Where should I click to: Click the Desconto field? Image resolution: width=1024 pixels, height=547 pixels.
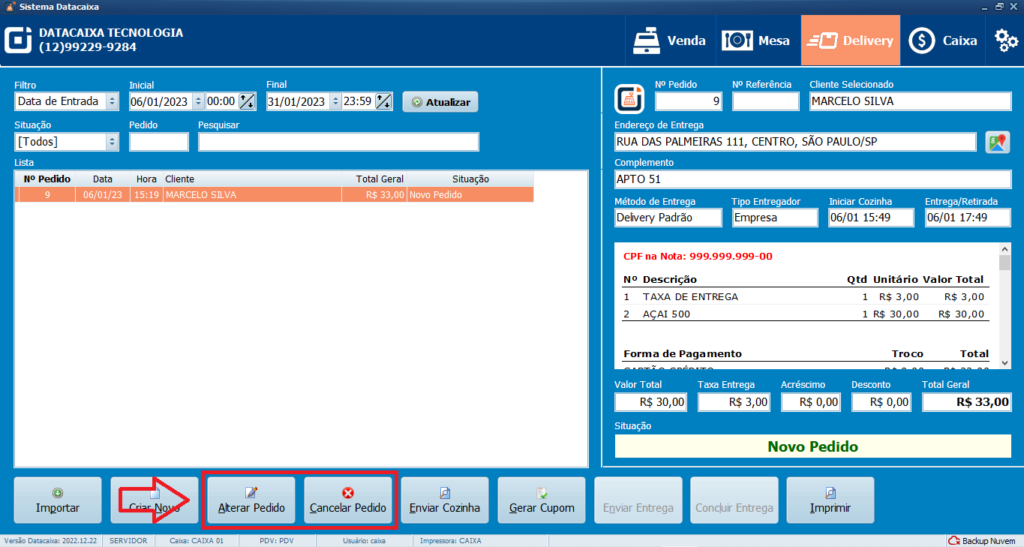coord(882,402)
